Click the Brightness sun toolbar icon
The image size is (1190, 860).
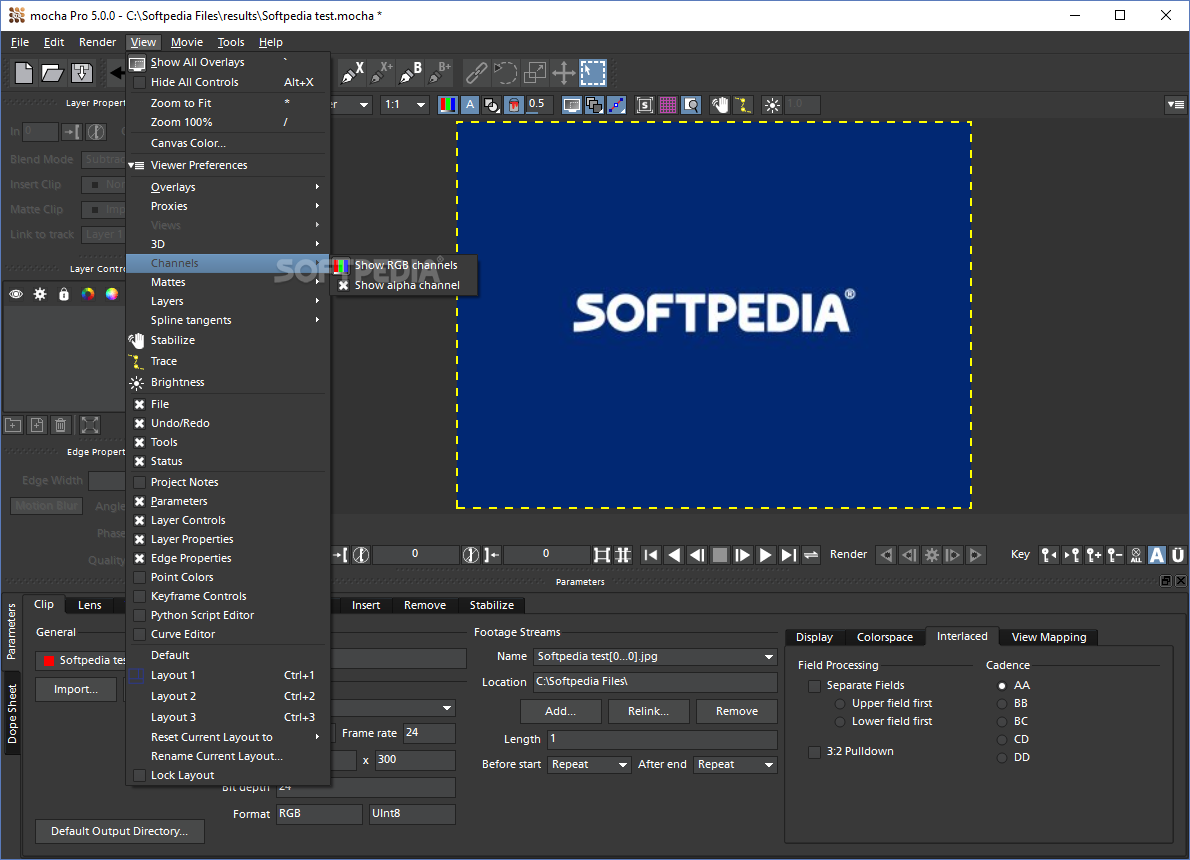coord(772,105)
